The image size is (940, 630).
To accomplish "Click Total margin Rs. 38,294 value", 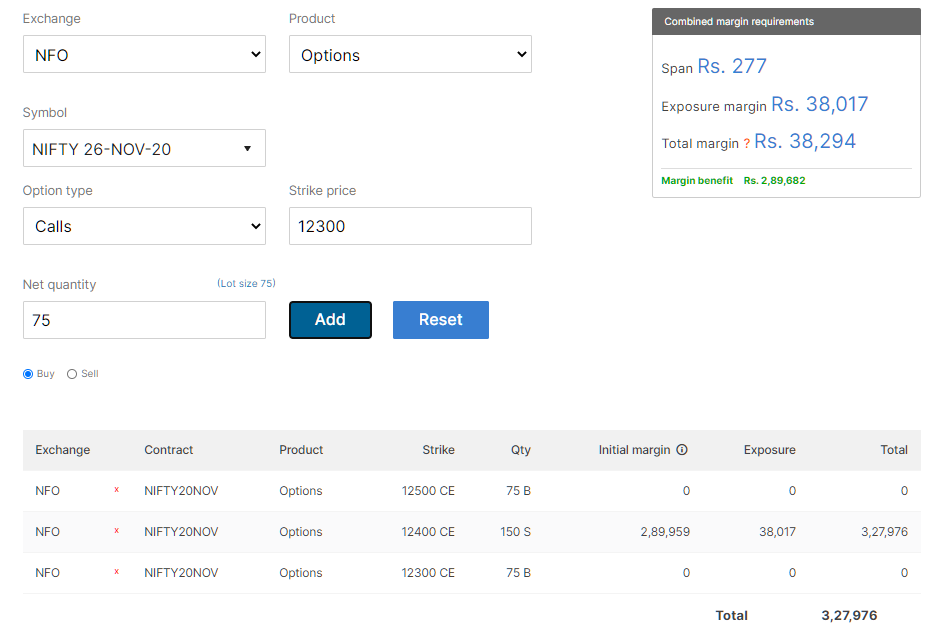I will coord(805,141).
